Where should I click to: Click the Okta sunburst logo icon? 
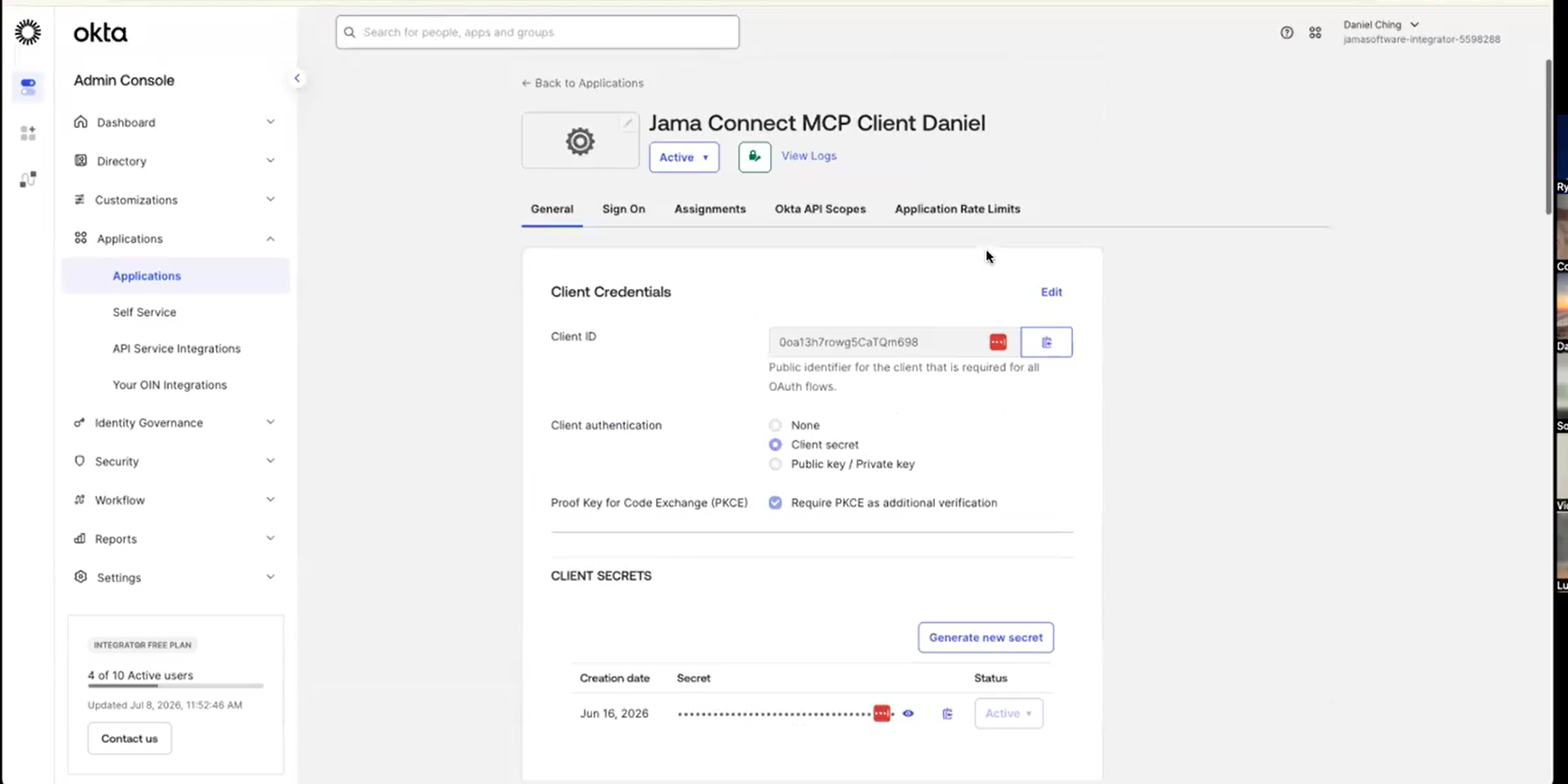[x=28, y=32]
